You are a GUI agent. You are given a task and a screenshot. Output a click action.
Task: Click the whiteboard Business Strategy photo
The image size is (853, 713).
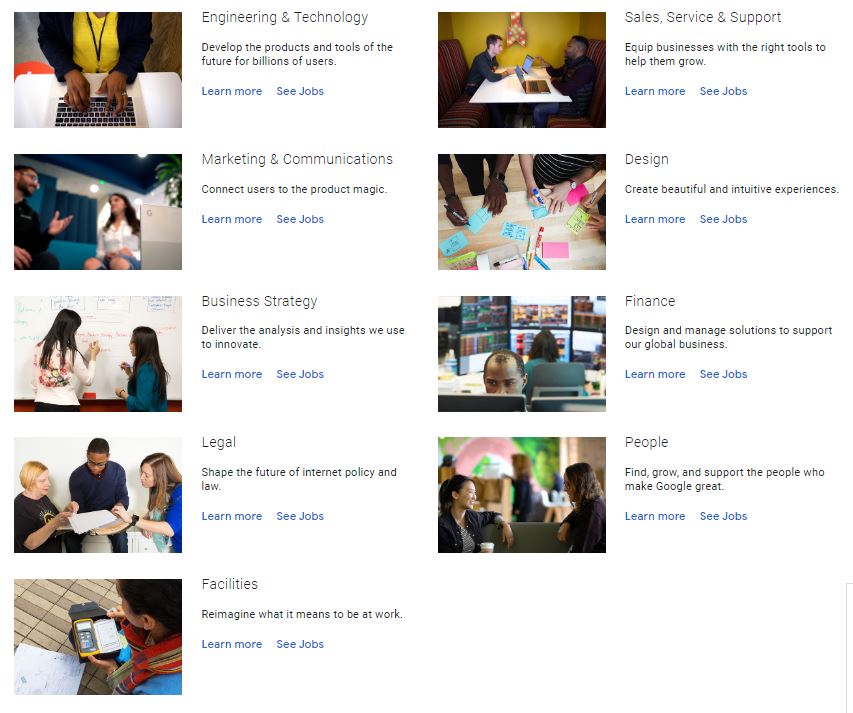[x=98, y=354]
